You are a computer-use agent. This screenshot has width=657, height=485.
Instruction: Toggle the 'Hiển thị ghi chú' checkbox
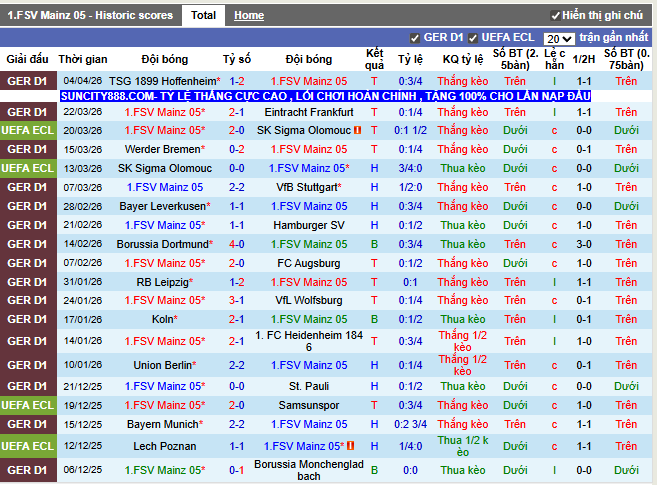coord(556,16)
